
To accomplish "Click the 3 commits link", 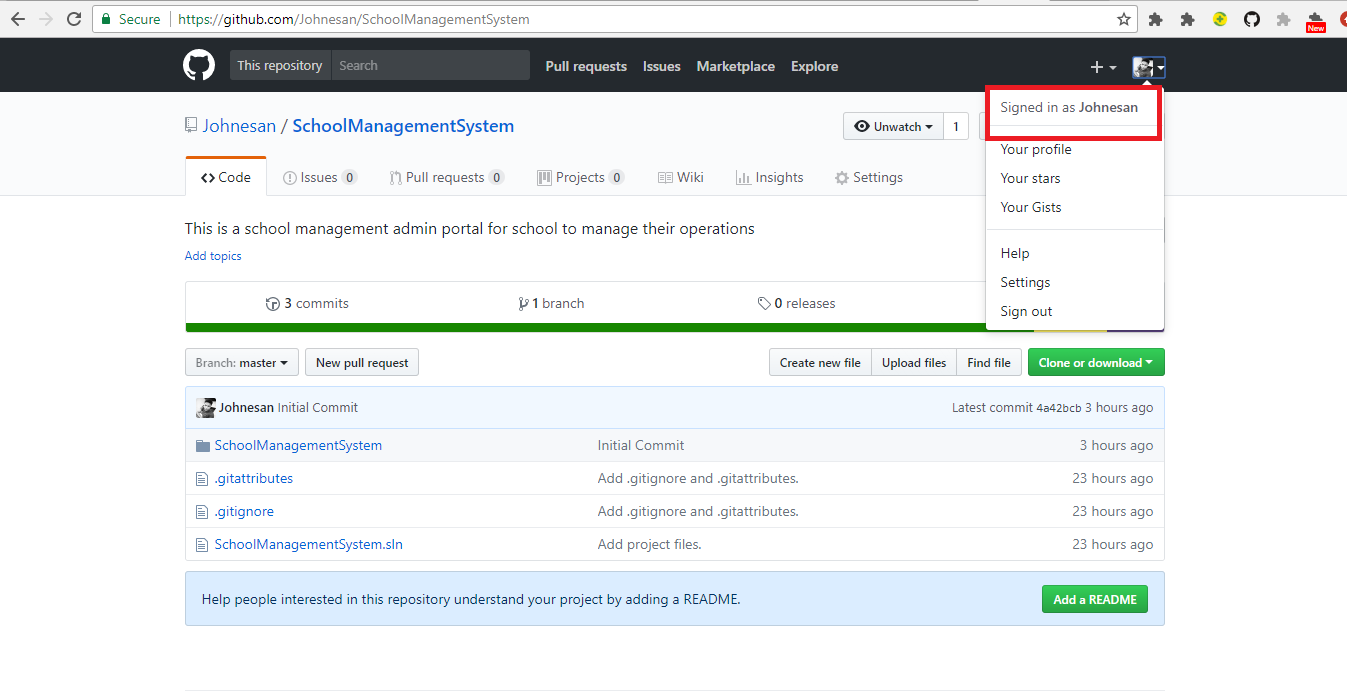I will pos(307,304).
